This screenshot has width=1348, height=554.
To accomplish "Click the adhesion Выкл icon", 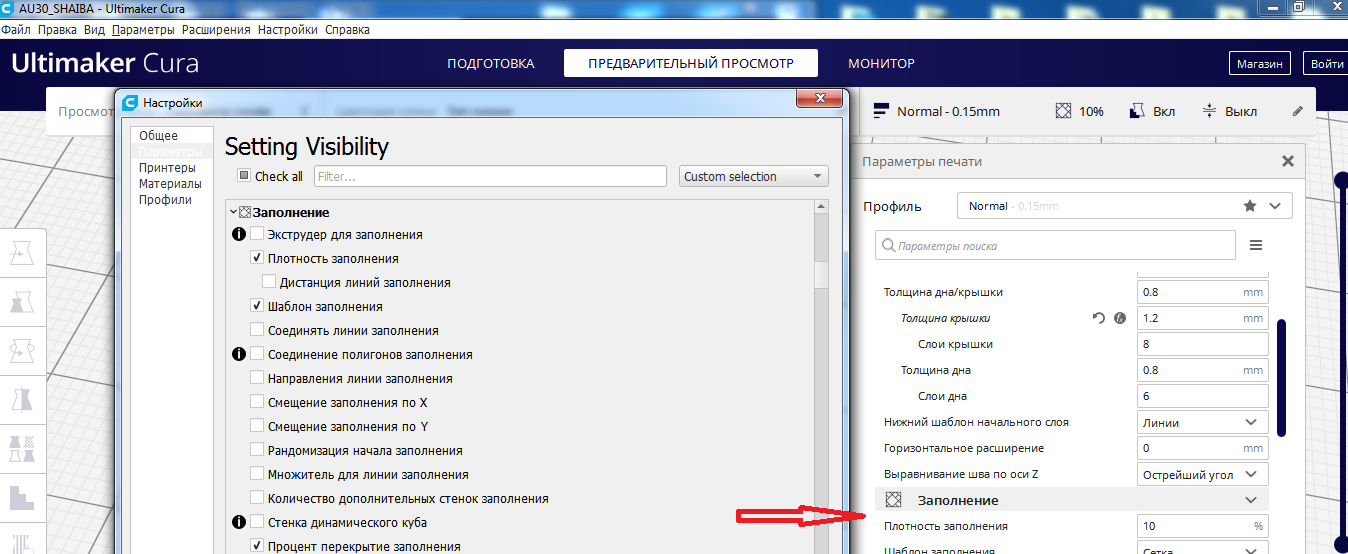I will 1209,111.
